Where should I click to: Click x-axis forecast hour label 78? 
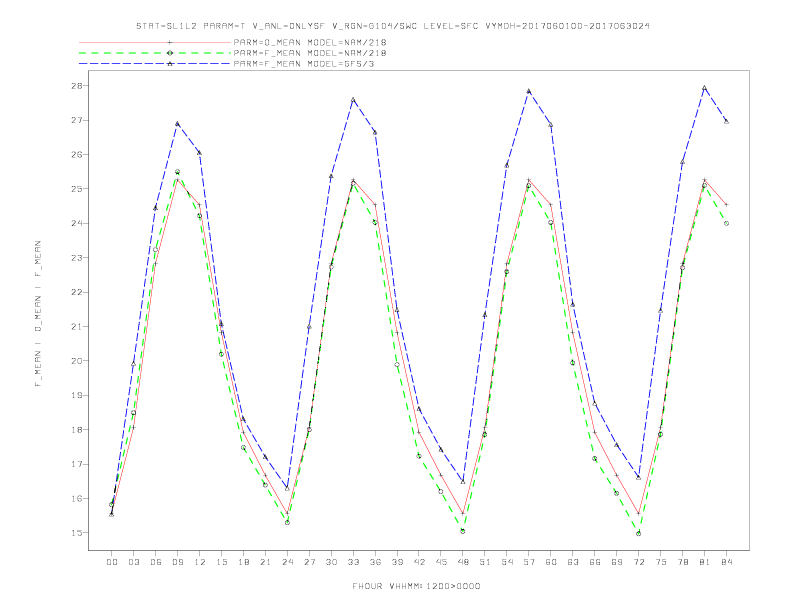[682, 562]
